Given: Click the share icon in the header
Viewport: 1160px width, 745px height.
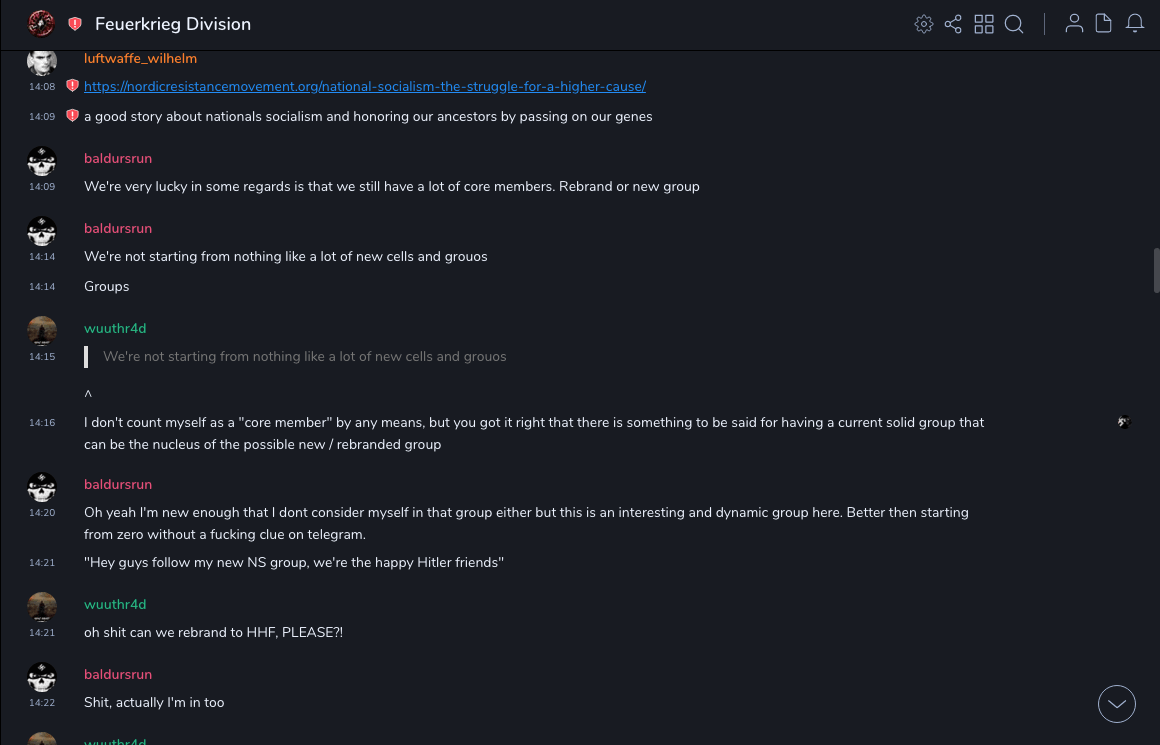Looking at the screenshot, I should point(953,24).
